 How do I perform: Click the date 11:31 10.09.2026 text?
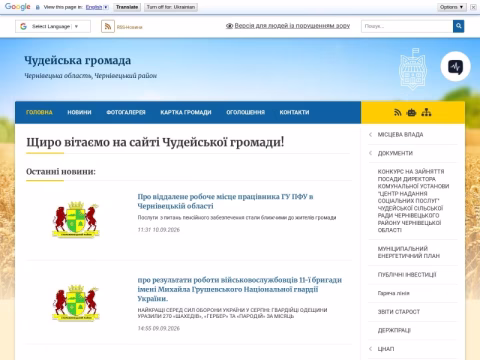[159, 230]
